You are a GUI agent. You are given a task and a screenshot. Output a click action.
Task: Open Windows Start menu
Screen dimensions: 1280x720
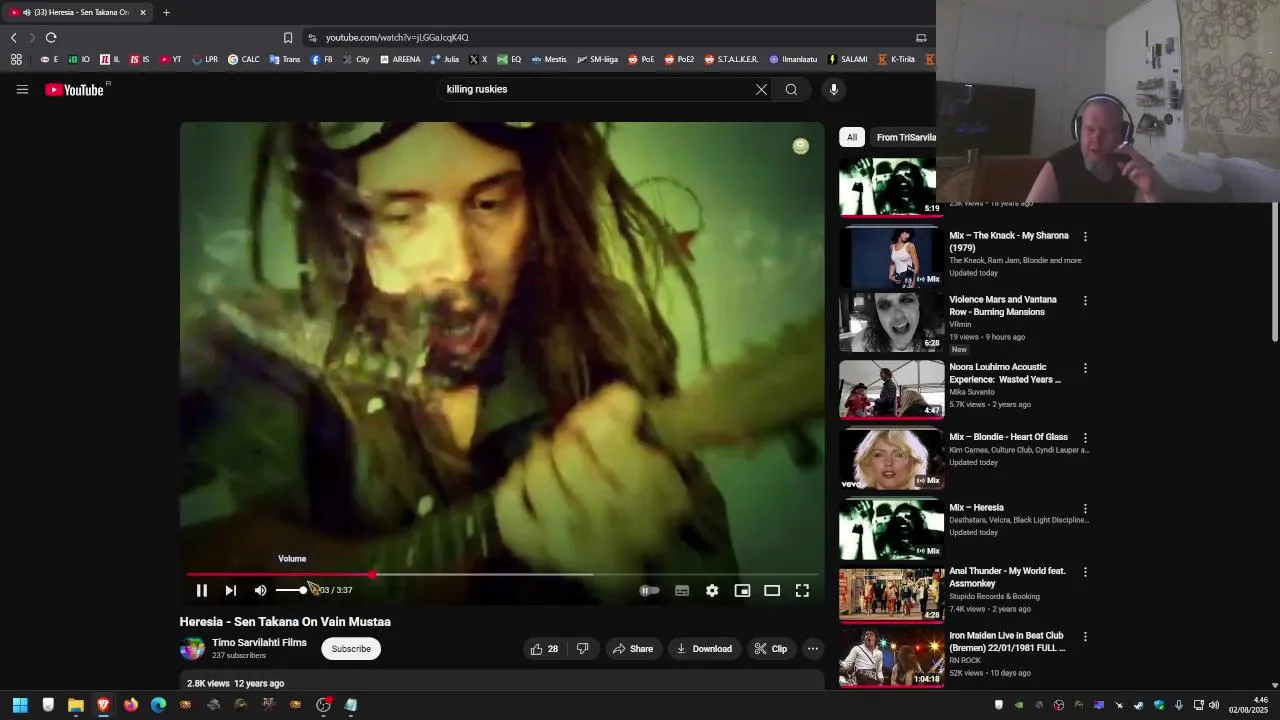(x=20, y=705)
